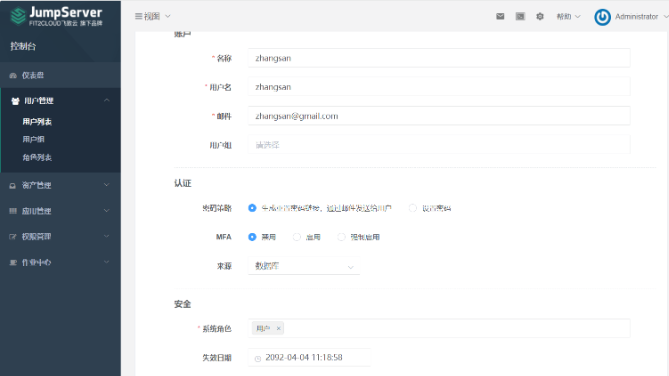Image resolution: width=669 pixels, height=376 pixels.
Task: Click the user management people icon
Action: click(x=15, y=101)
